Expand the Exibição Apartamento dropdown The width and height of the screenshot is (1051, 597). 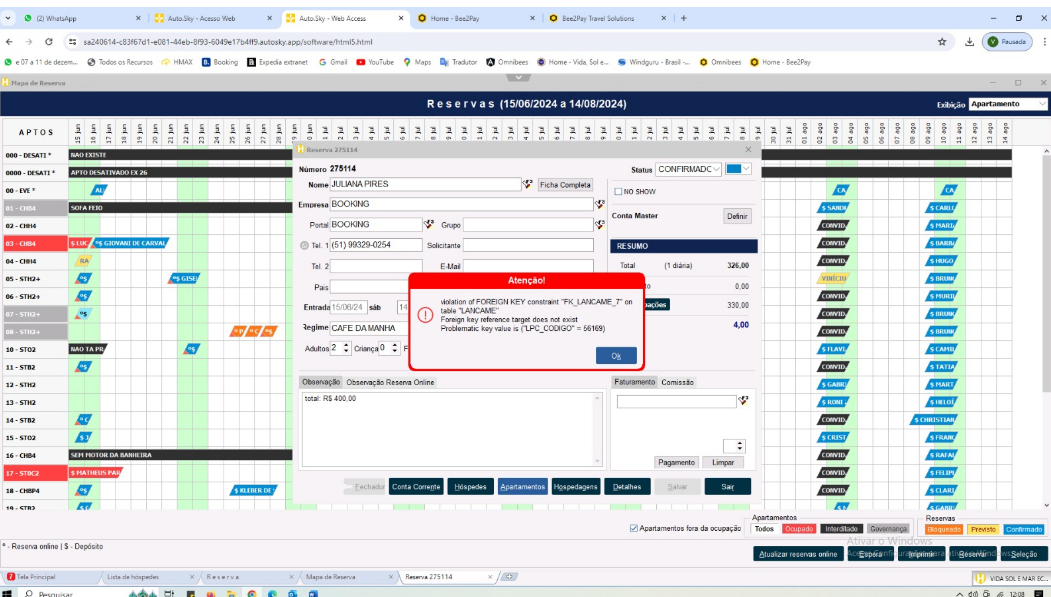(1008, 104)
